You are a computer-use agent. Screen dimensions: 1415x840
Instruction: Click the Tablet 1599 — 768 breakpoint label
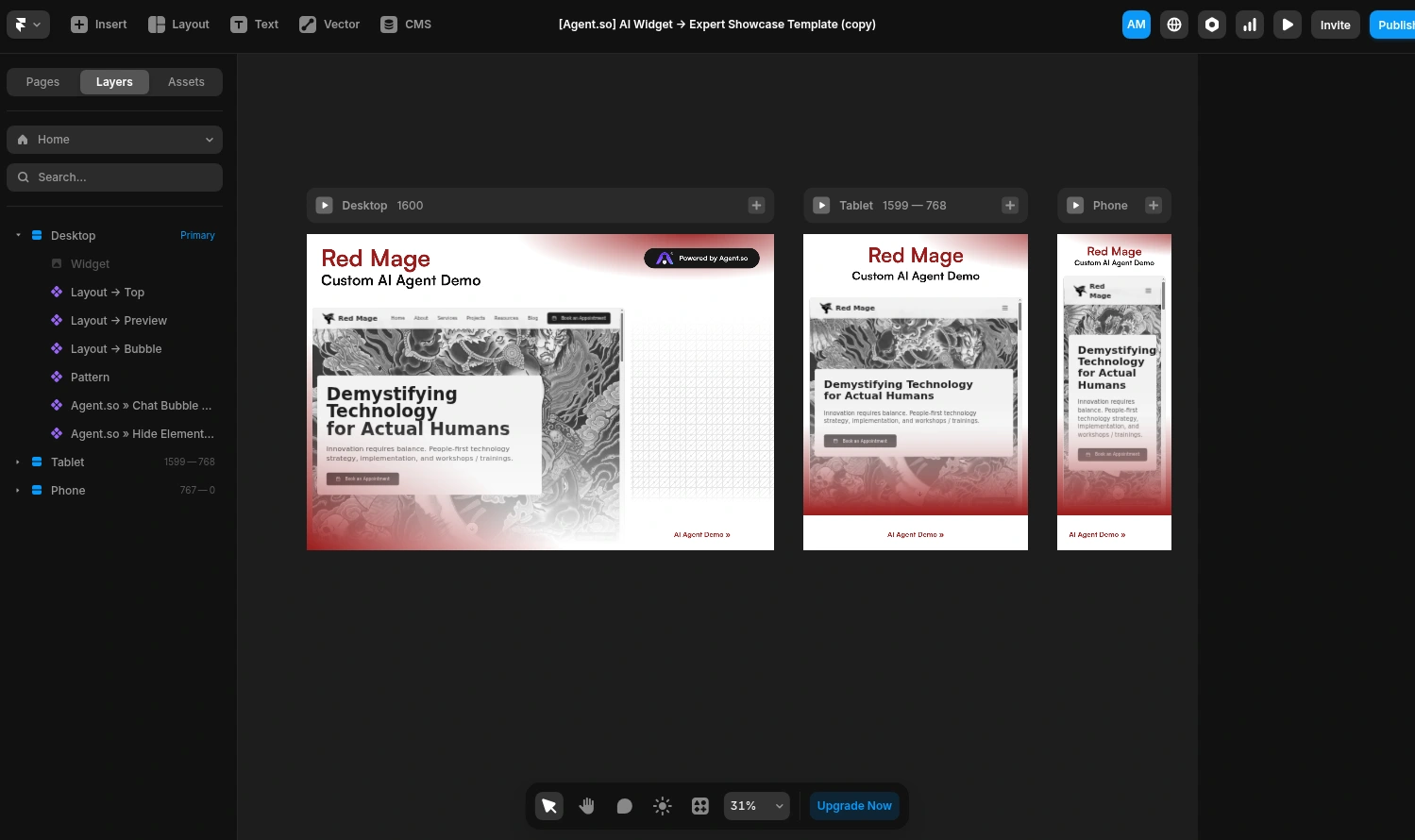(892, 205)
